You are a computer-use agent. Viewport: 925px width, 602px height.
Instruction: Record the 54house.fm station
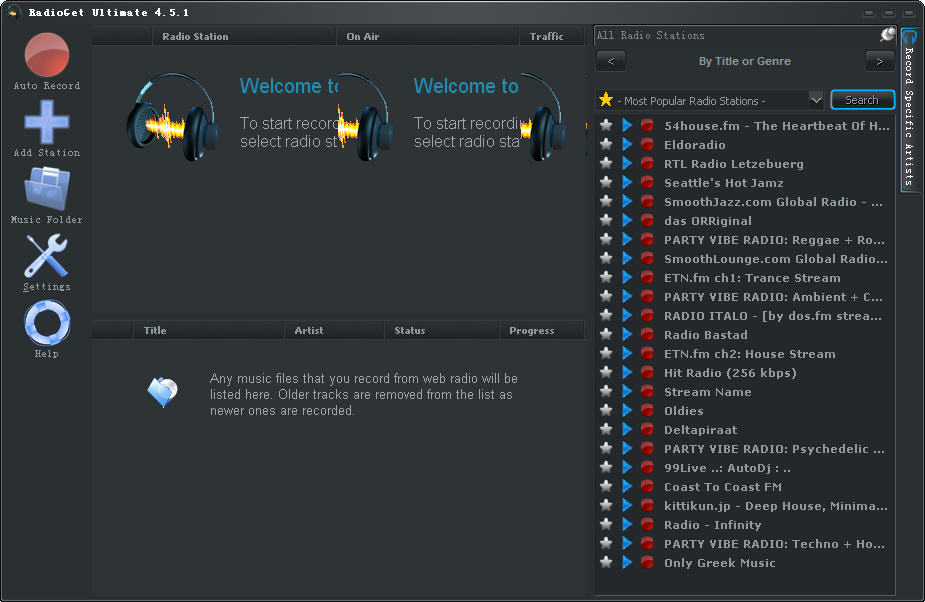[647, 125]
